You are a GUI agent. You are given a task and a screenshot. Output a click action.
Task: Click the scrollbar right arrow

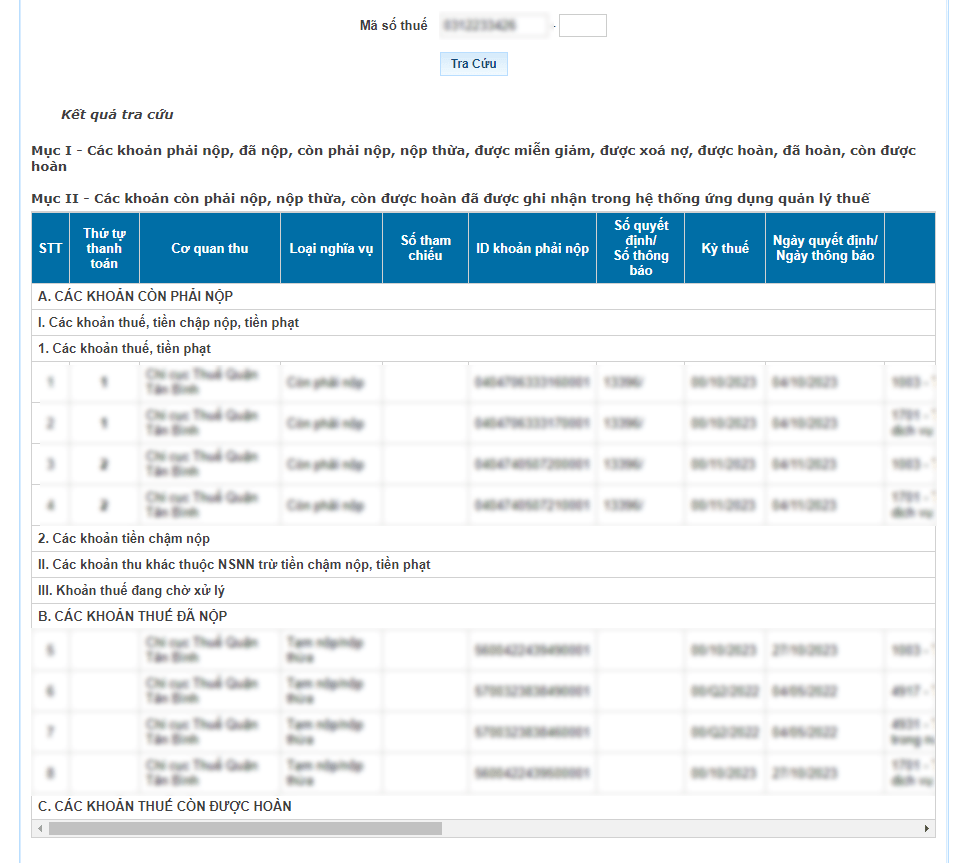(x=927, y=829)
